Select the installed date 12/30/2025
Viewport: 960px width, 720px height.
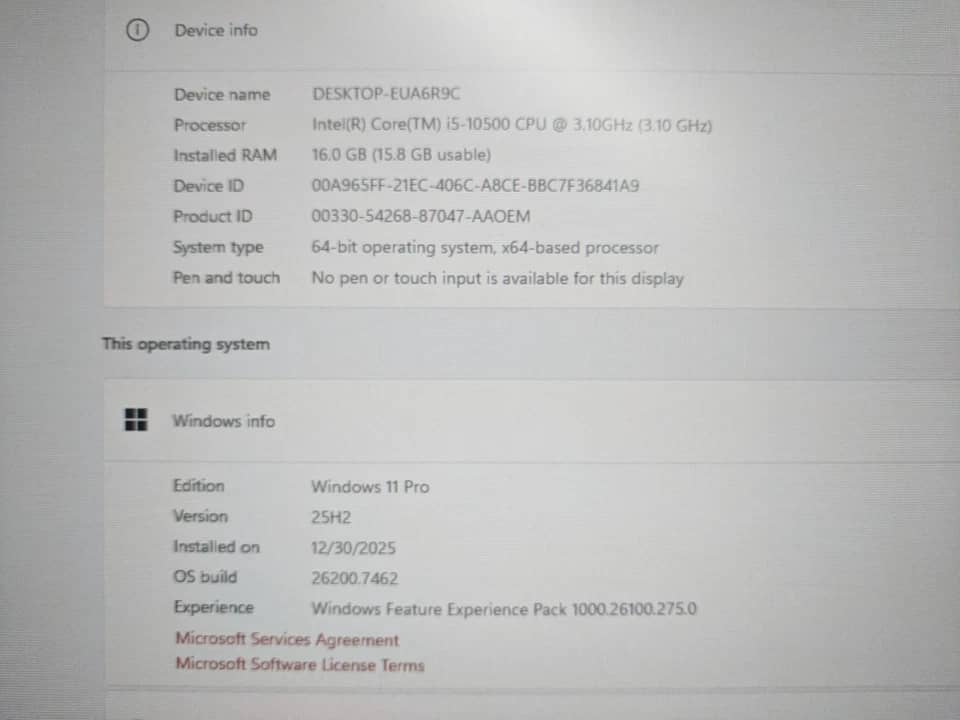coord(353,548)
